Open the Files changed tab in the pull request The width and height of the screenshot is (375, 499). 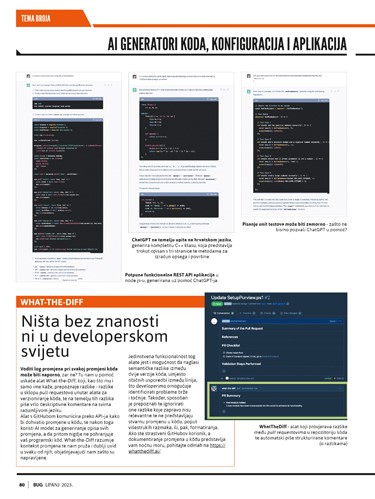tap(291, 313)
